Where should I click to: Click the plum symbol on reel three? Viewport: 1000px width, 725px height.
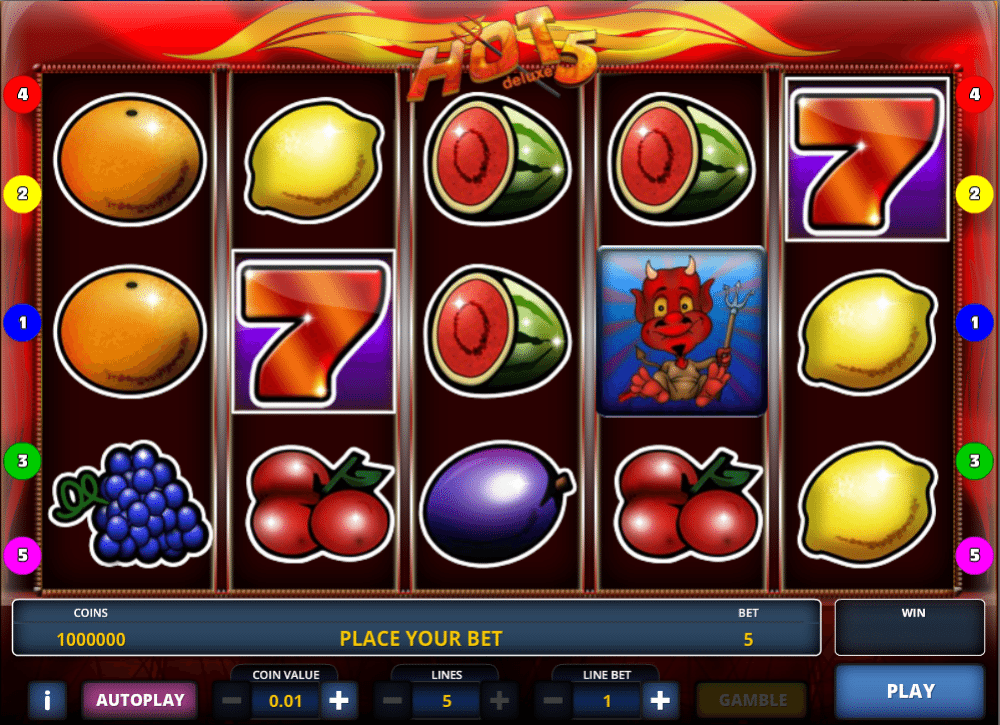click(497, 504)
